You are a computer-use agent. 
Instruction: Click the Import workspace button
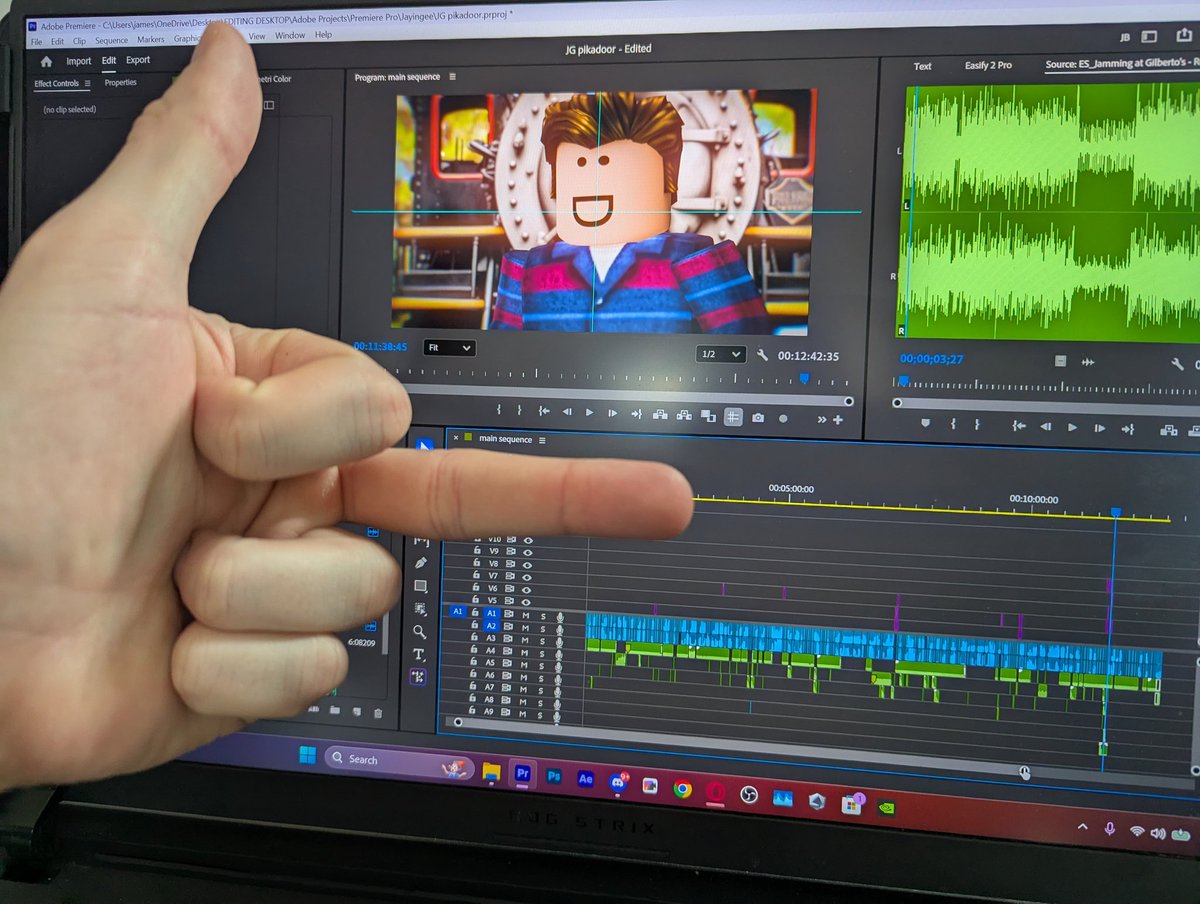click(78, 61)
